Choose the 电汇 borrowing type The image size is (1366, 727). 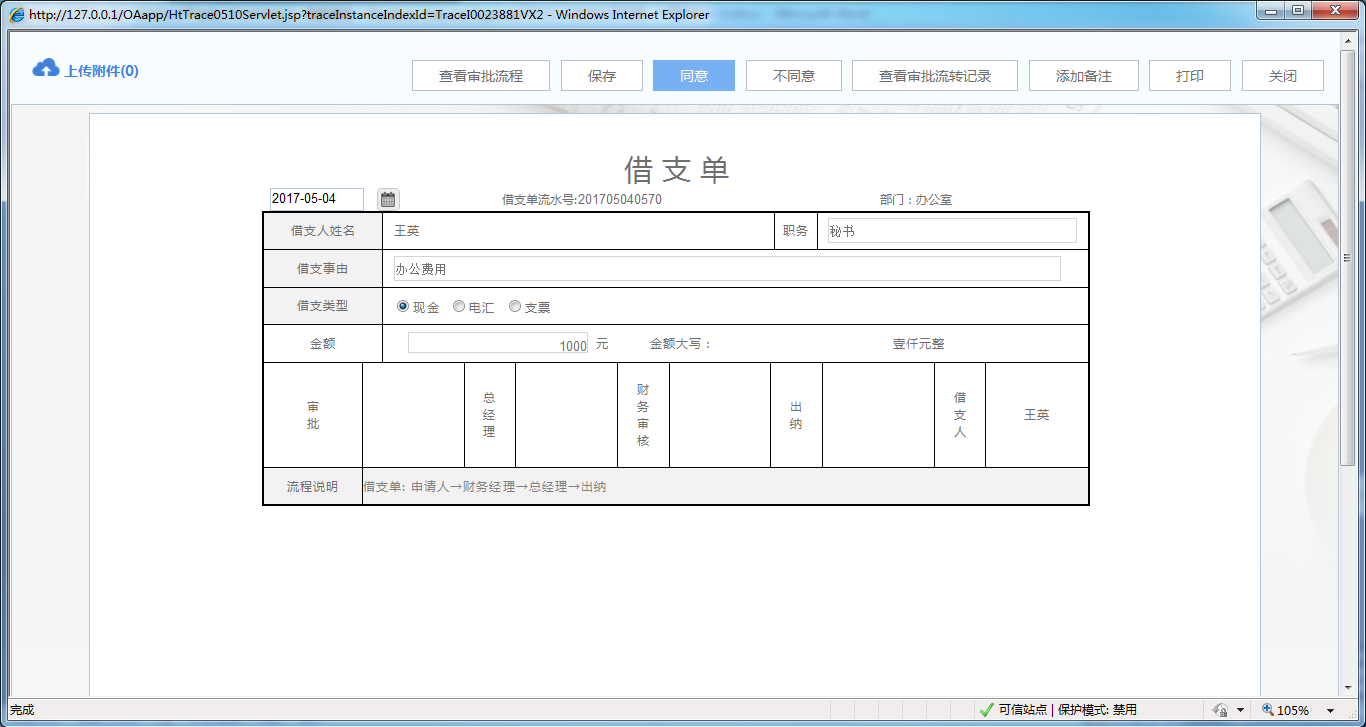pyautogui.click(x=458, y=306)
